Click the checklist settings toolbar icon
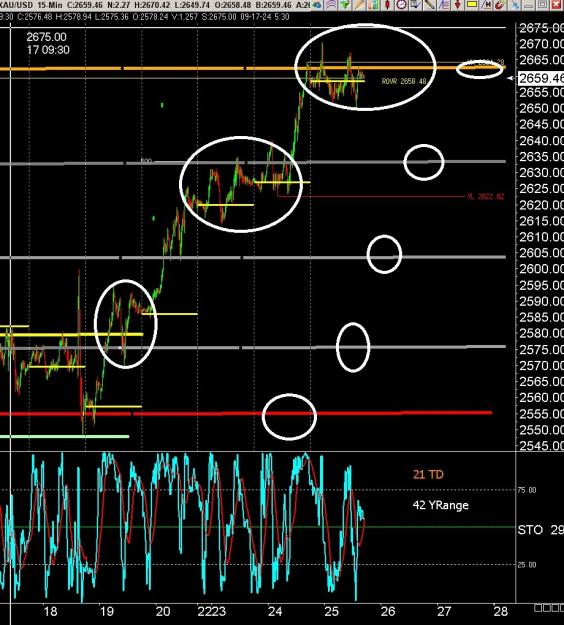This screenshot has height=625, width=564. coord(416,5)
